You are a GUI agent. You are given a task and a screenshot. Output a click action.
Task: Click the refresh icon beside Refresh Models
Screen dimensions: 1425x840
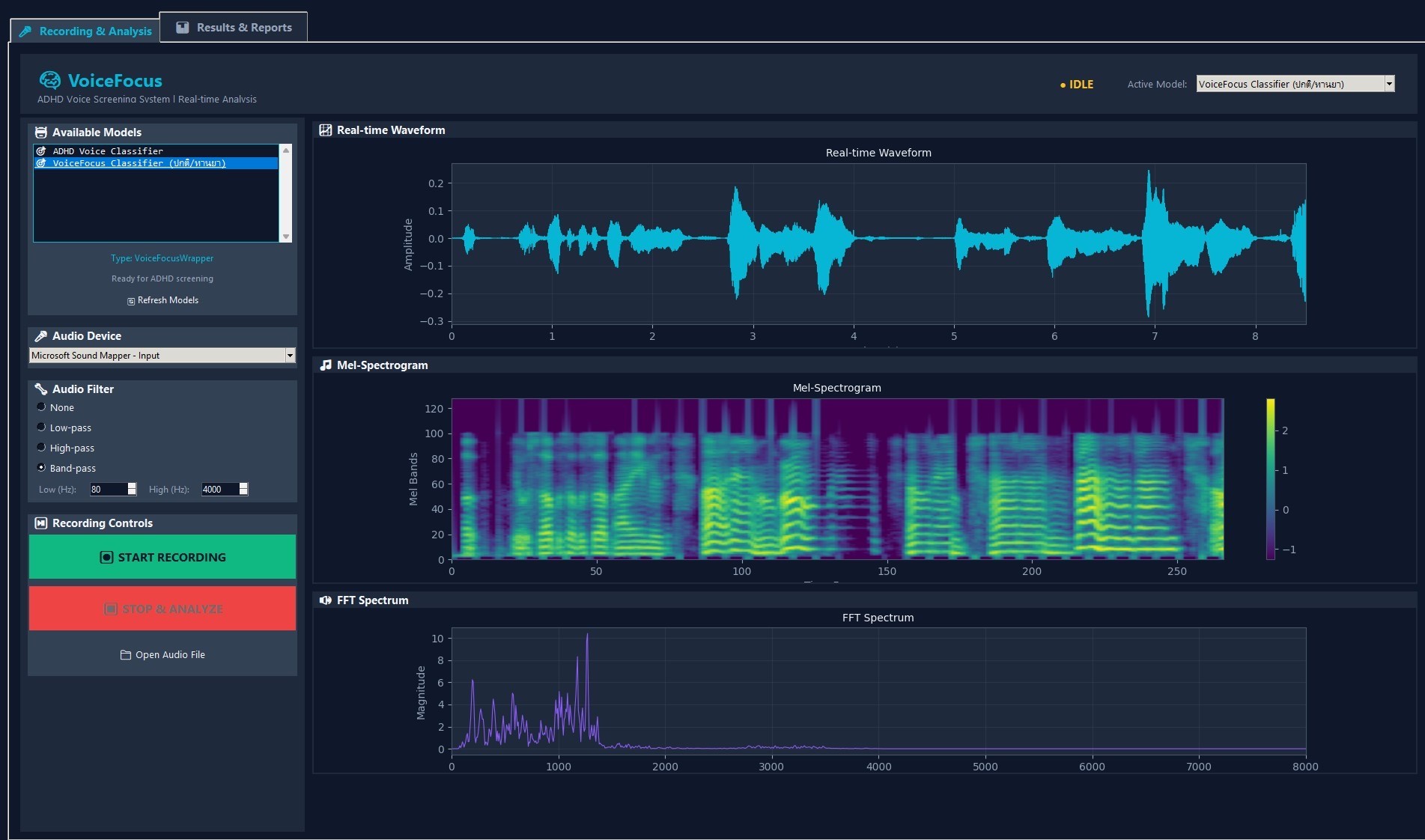pyautogui.click(x=131, y=301)
